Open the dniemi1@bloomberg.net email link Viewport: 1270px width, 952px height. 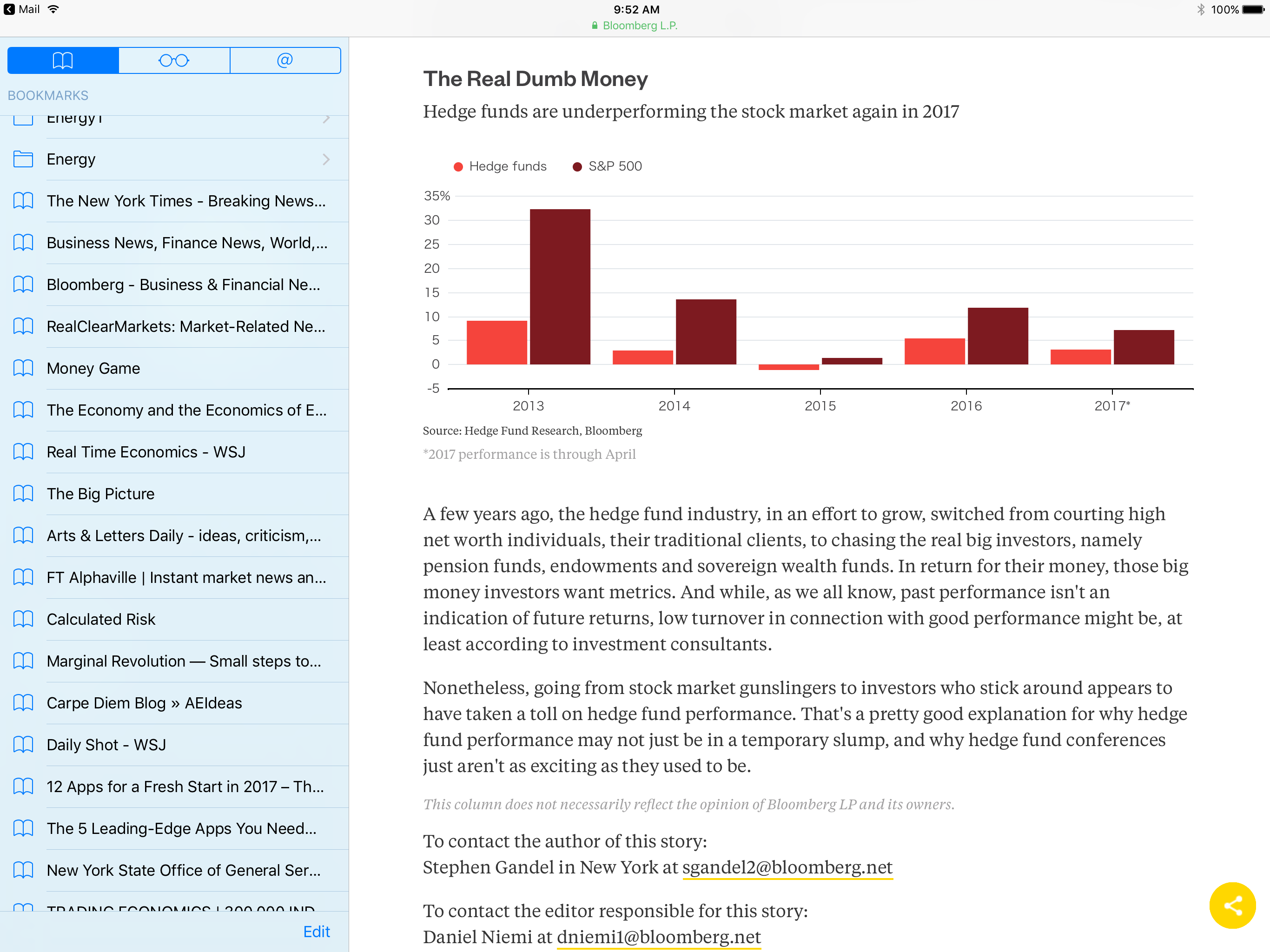point(659,937)
